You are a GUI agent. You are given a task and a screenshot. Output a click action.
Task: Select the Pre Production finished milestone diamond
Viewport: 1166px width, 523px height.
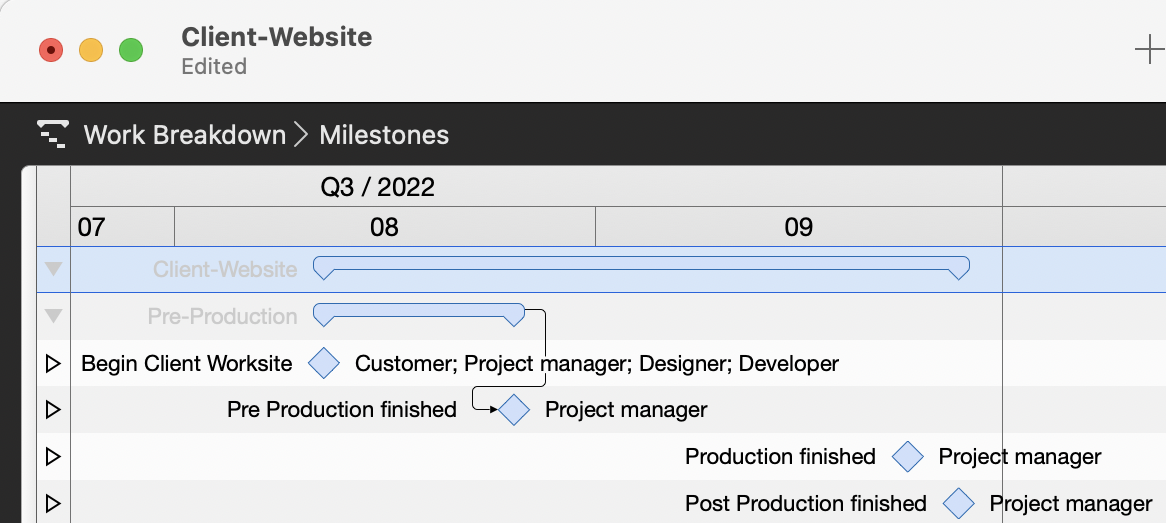pyautogui.click(x=513, y=409)
